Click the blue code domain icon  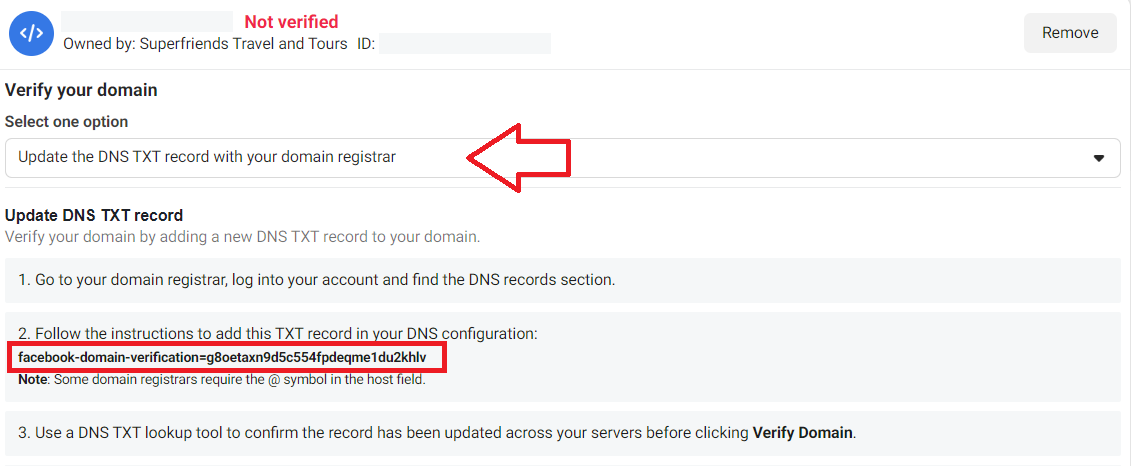[31, 33]
